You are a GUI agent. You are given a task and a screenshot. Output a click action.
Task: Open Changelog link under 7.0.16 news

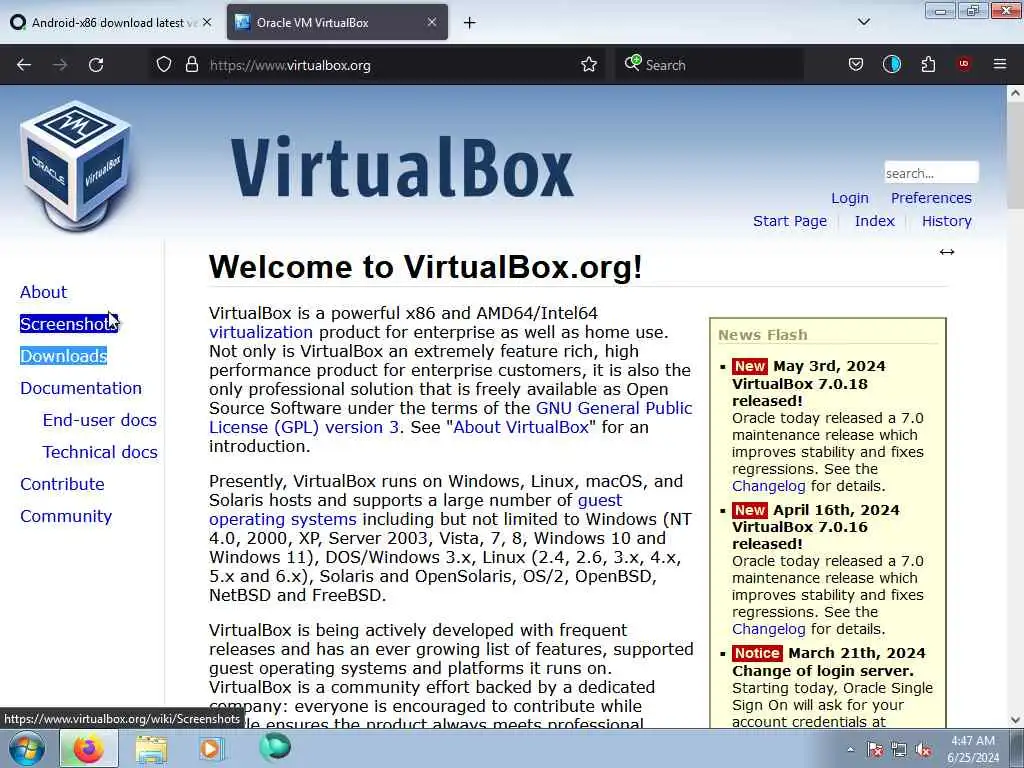point(769,630)
